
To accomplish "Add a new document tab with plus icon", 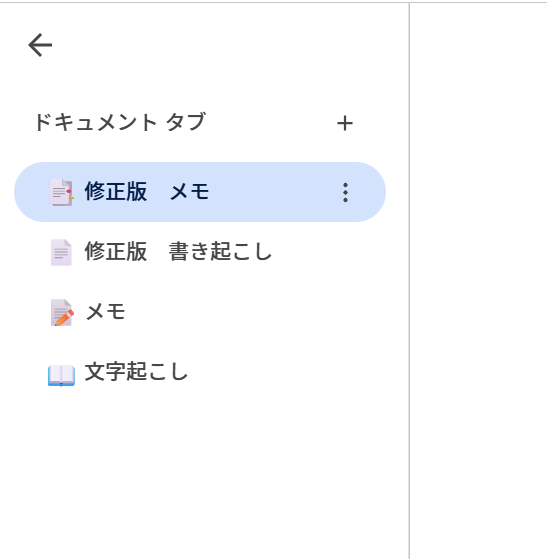I will point(345,123).
